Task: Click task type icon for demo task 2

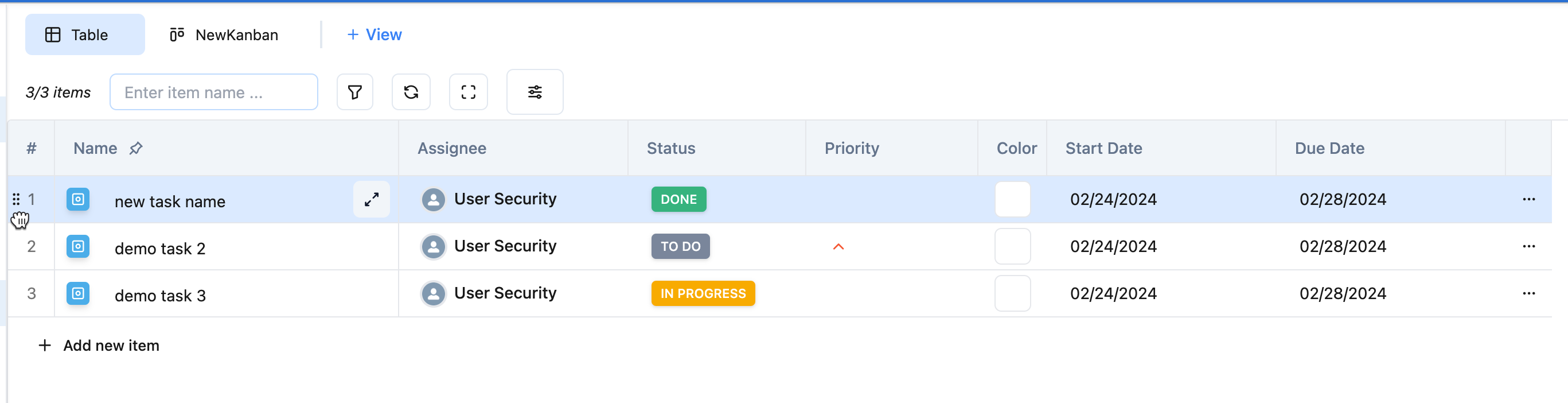Action: [x=78, y=246]
